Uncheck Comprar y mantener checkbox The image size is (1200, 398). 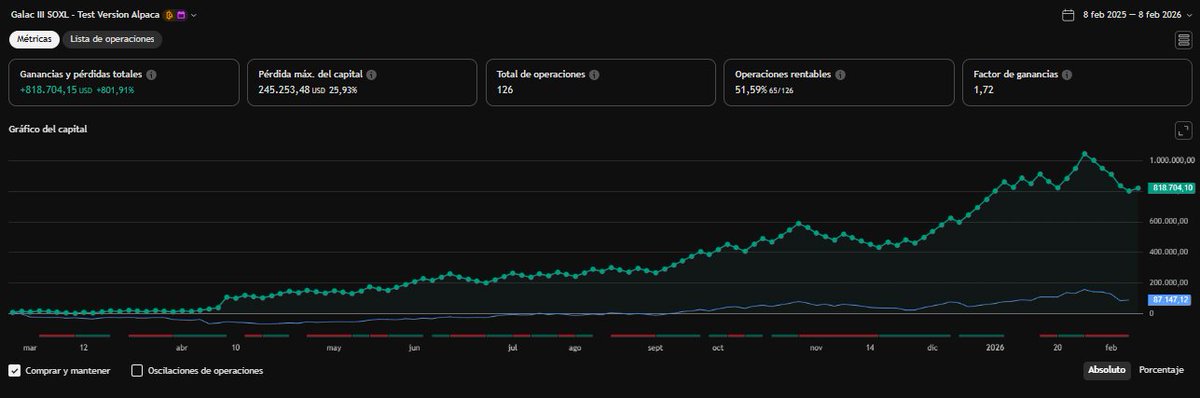(x=15, y=370)
